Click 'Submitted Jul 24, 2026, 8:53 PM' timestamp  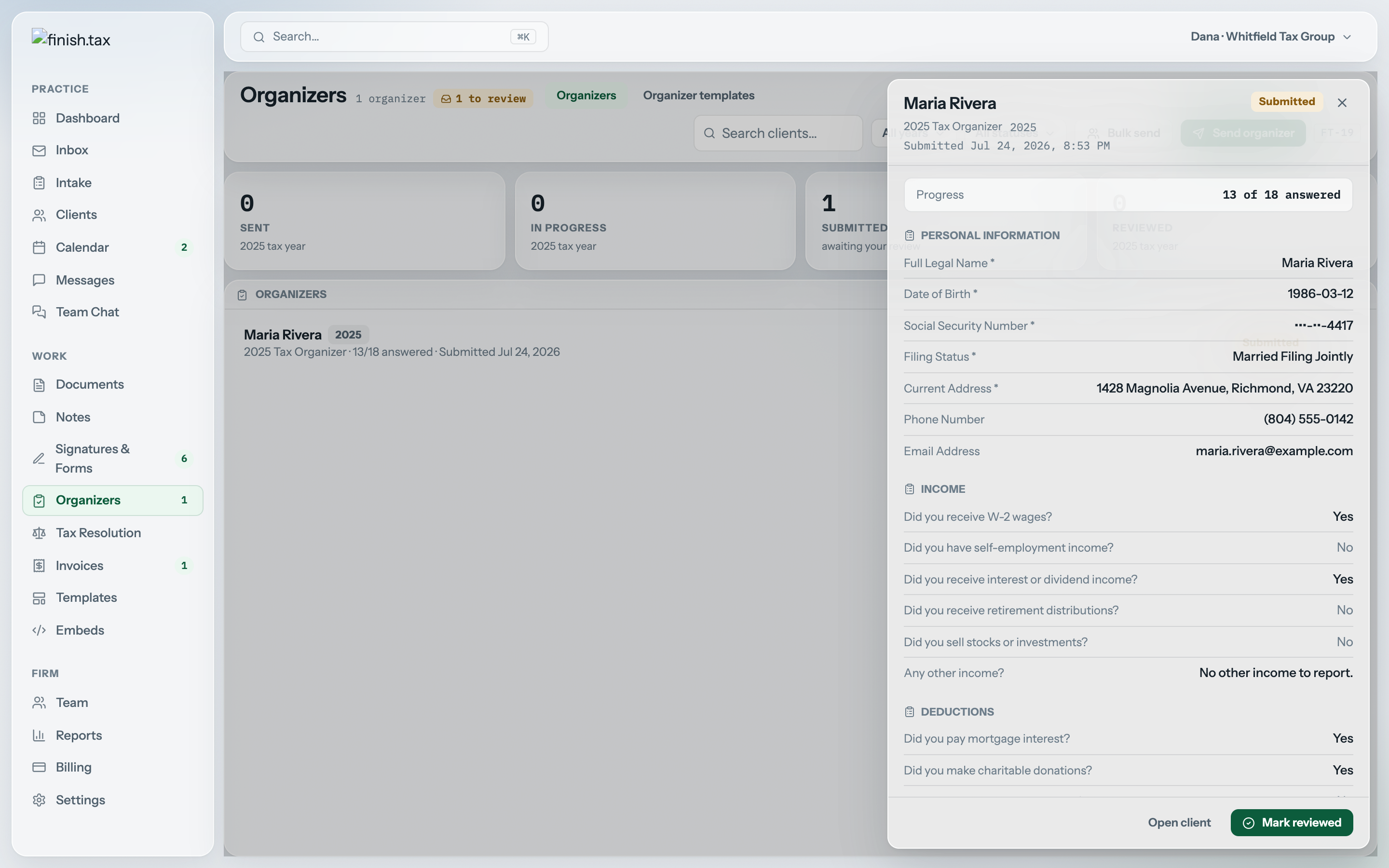pos(1007,146)
